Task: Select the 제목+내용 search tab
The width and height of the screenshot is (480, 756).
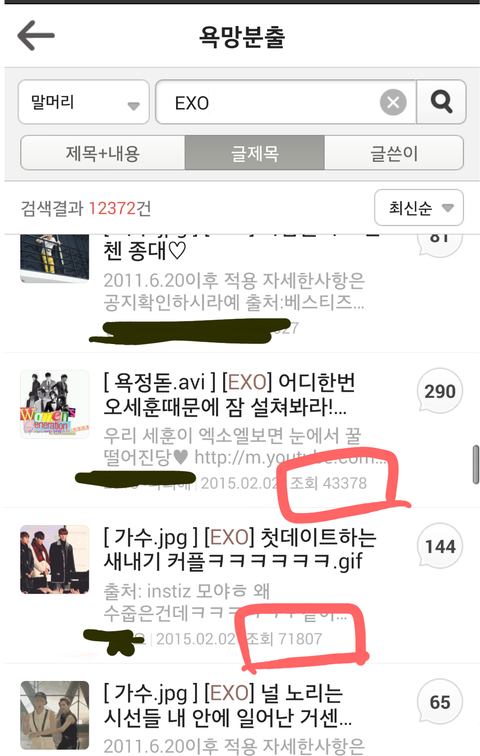Action: pyautogui.click(x=103, y=153)
